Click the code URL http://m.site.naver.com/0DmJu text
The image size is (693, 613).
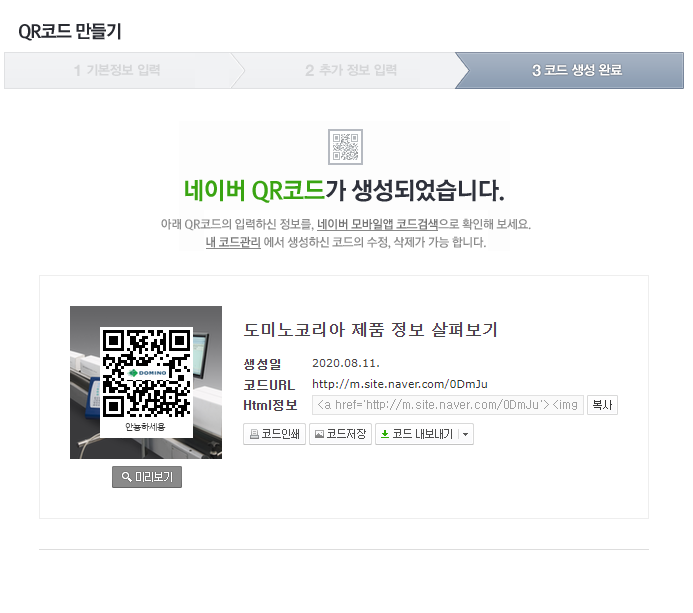[400, 384]
